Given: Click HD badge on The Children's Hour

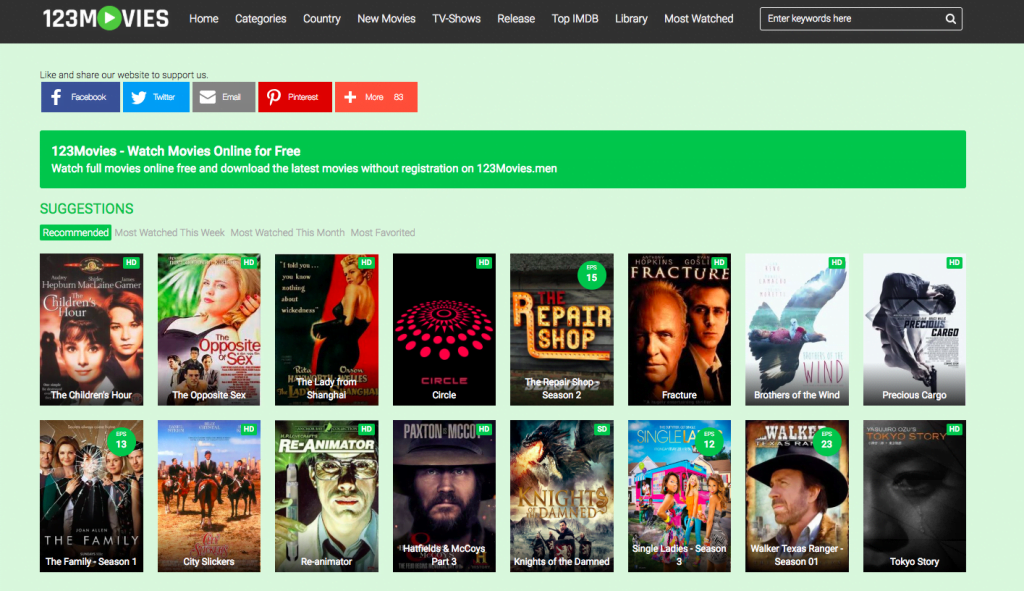Looking at the screenshot, I should (x=131, y=263).
